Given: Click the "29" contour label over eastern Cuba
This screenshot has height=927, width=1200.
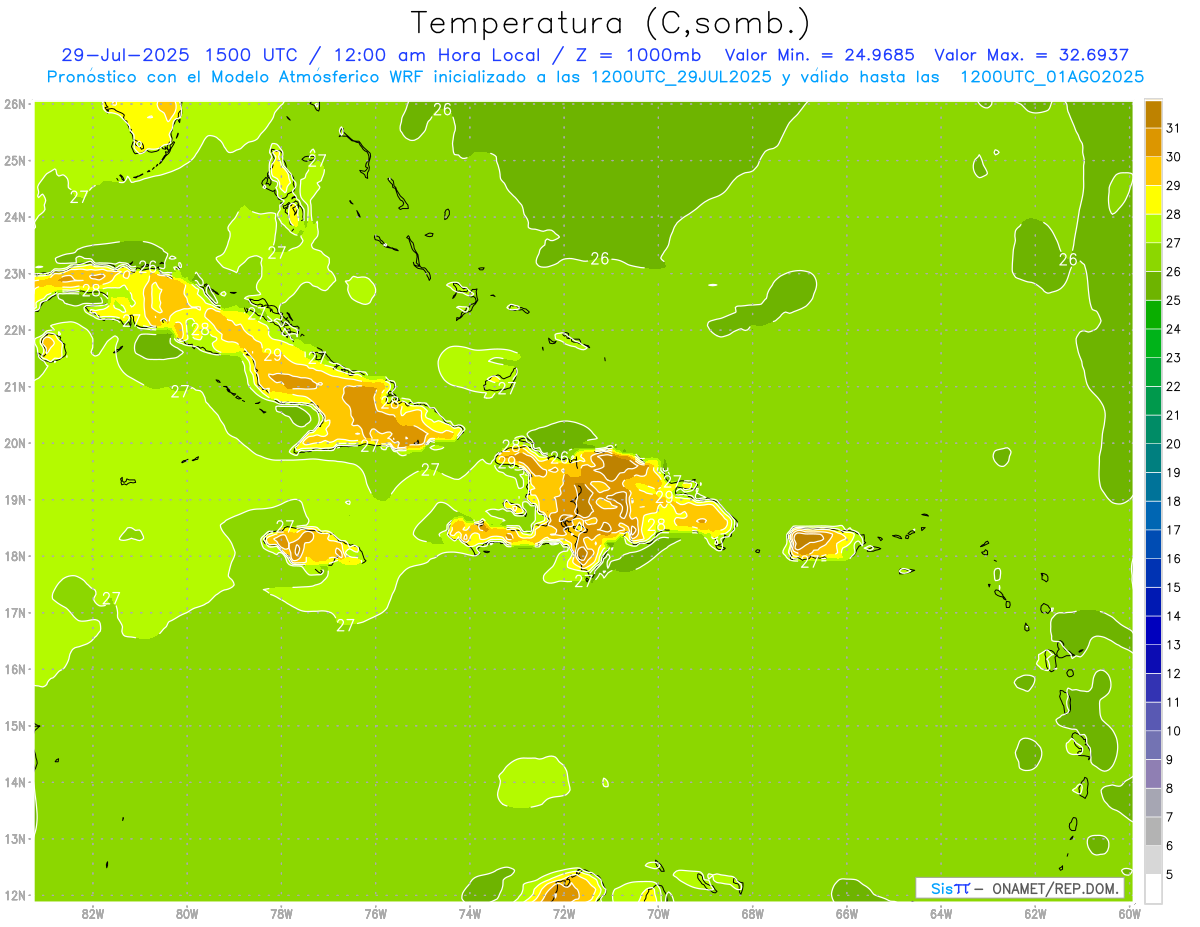Looking at the screenshot, I should click(273, 354).
